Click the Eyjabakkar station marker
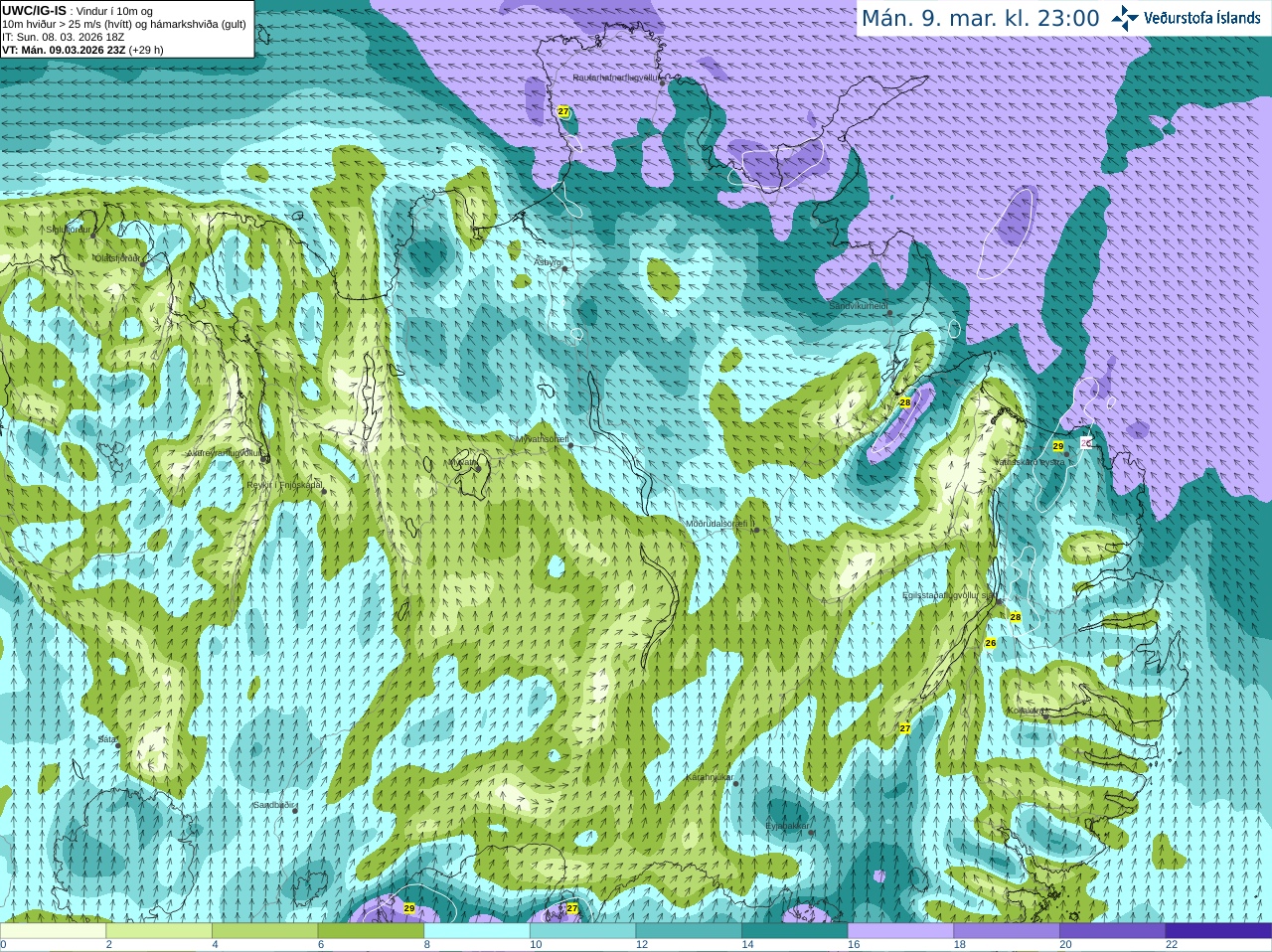This screenshot has width=1272, height=952. pos(811,832)
